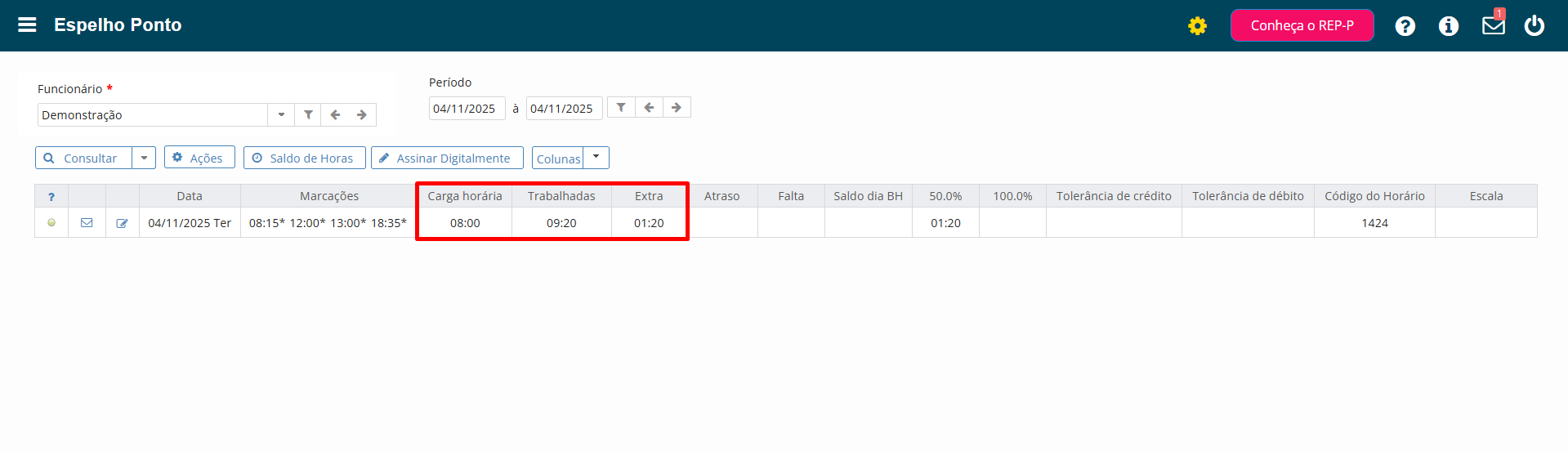This screenshot has height=451, width=1568.
Task: Click the green status dot in the row
Action: 51,222
